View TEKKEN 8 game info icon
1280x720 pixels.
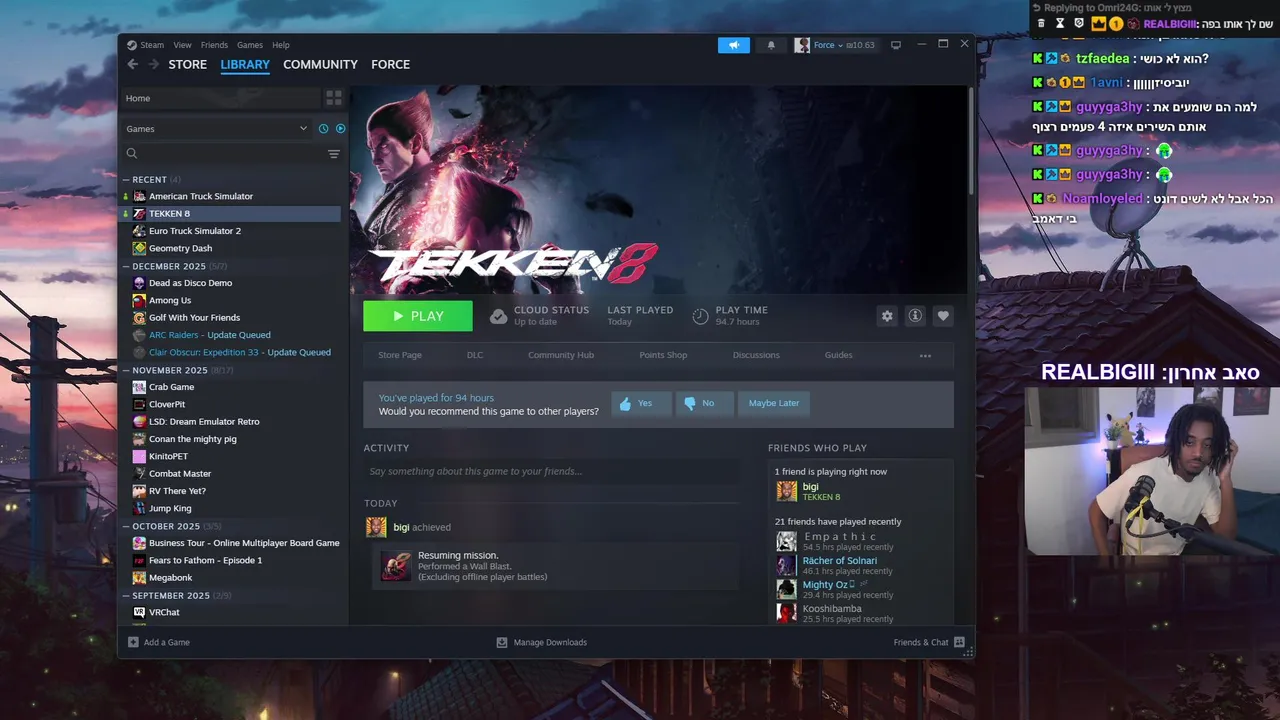click(x=915, y=316)
